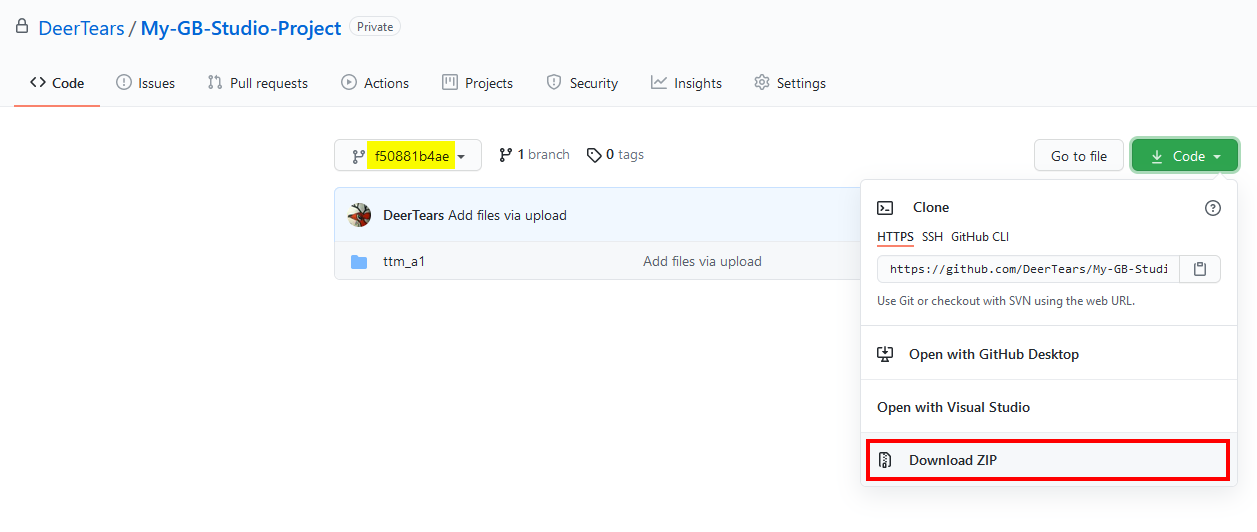Click the tag icon beside 0 tags

click(594, 155)
